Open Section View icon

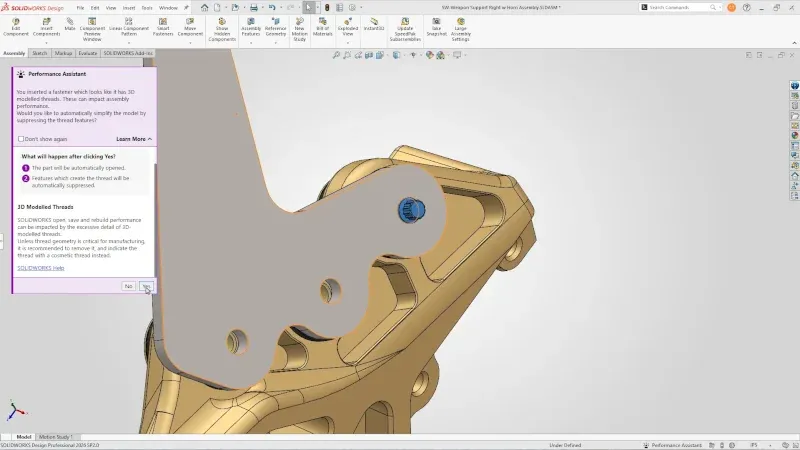point(369,55)
